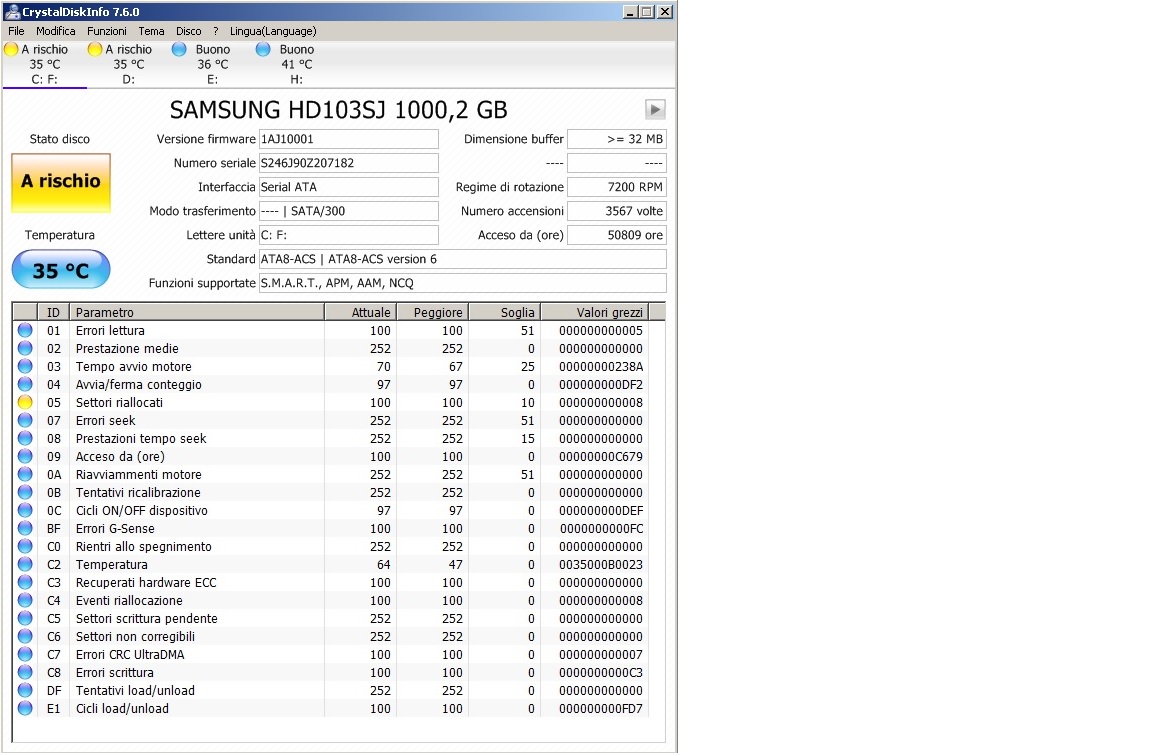Viewport: 1152px width, 753px height.
Task: Click the CrystalDiskInfo title bar icon
Action: 12,12
